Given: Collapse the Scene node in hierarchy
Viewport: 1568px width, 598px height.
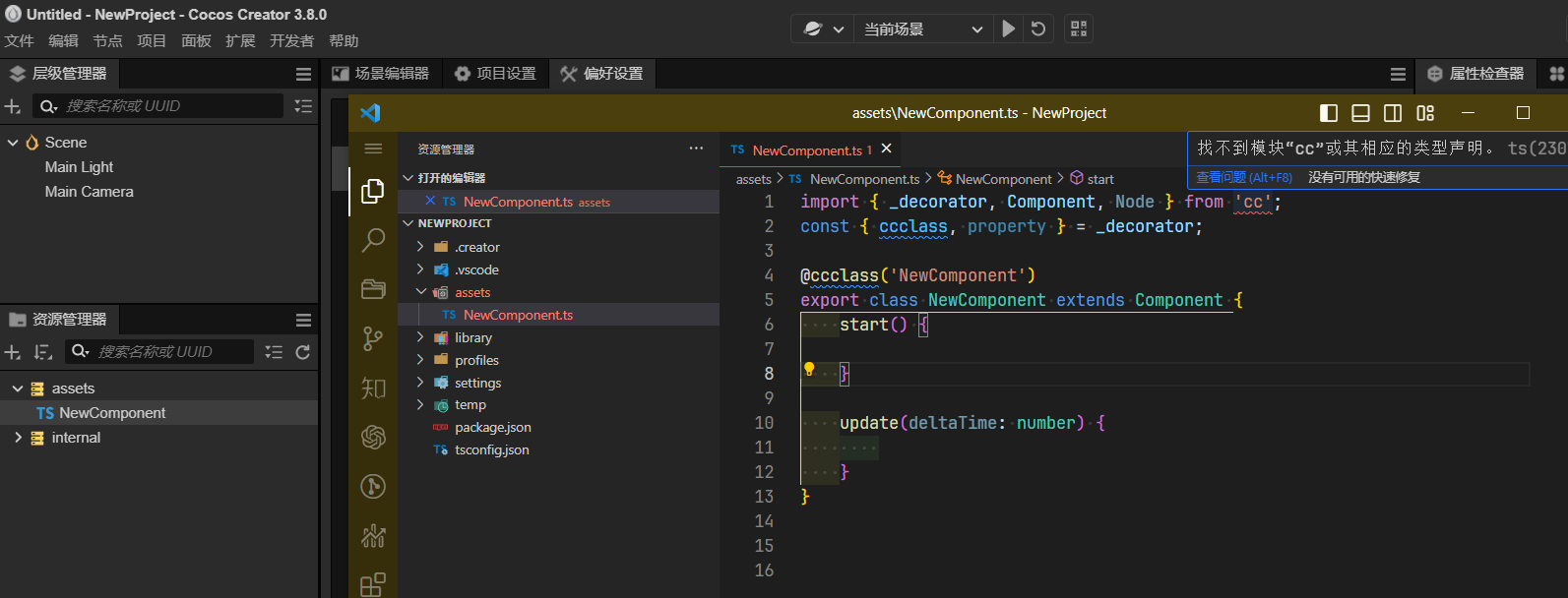Looking at the screenshot, I should pyautogui.click(x=14, y=143).
